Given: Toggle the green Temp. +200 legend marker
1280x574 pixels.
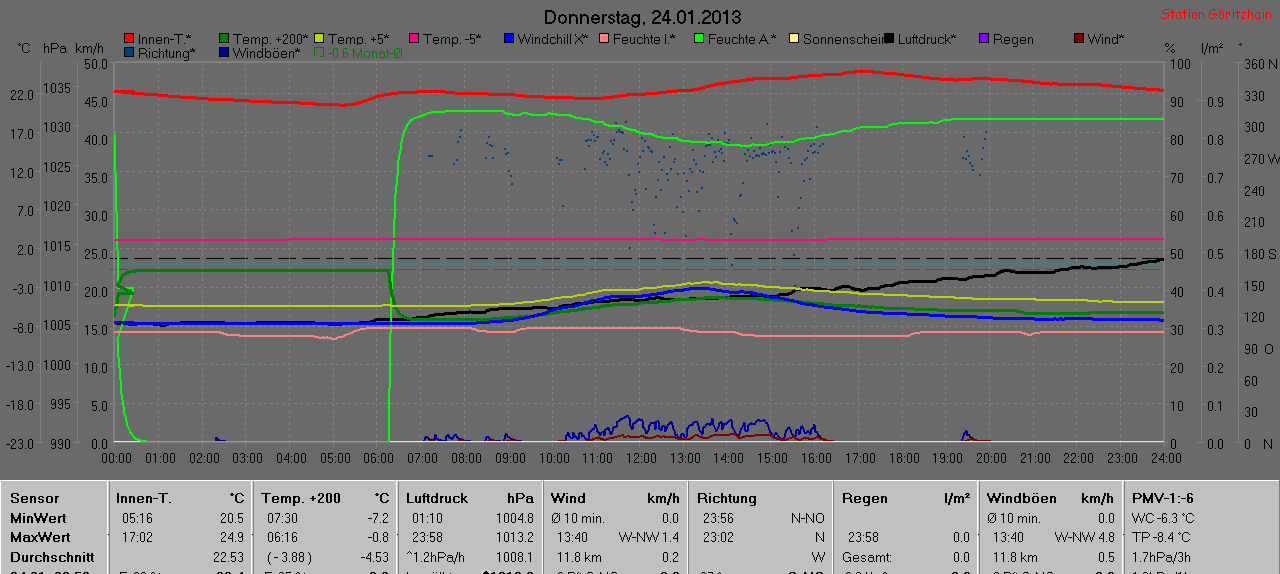Looking at the screenshot, I should (224, 39).
